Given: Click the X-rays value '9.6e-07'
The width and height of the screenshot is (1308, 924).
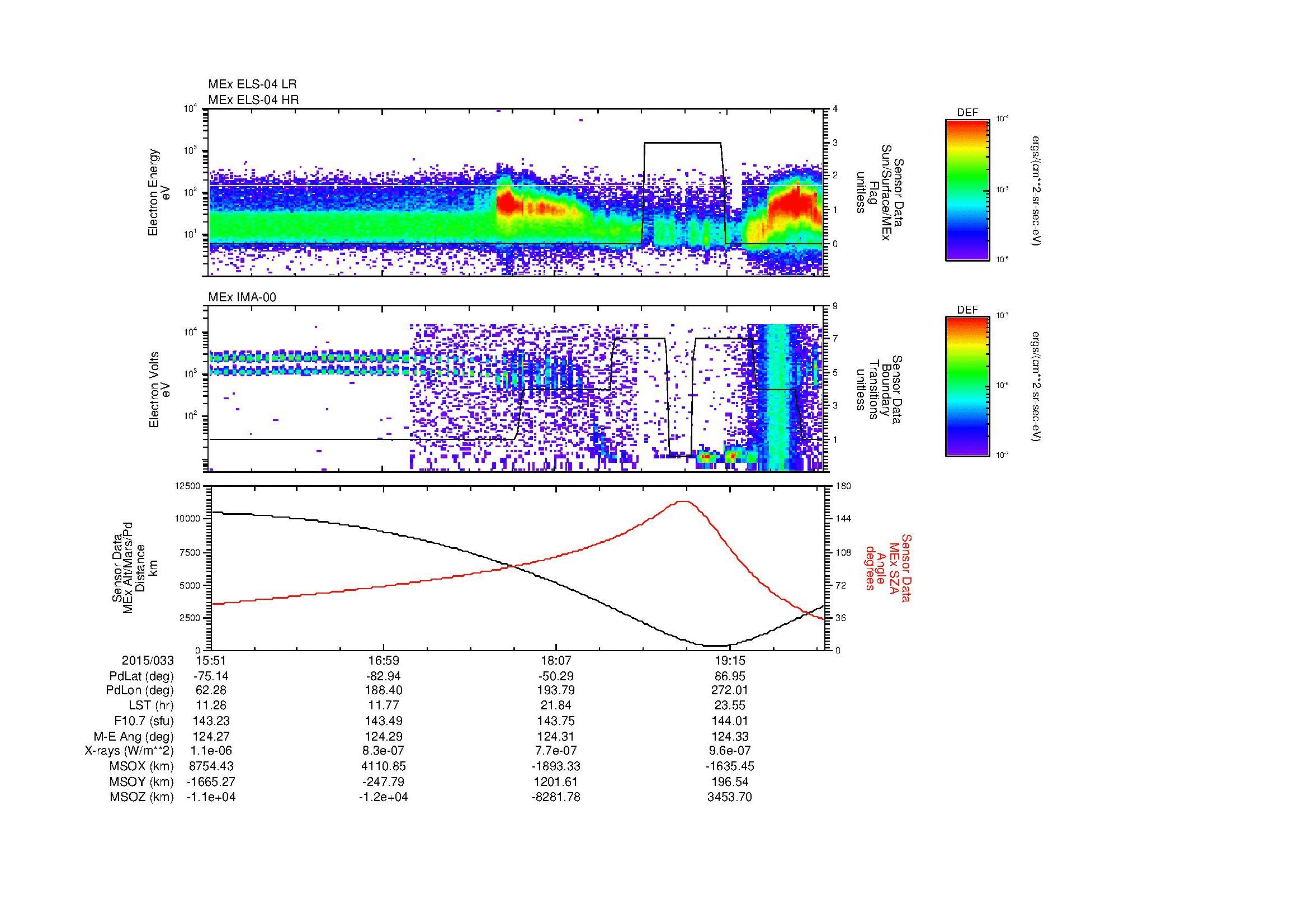Looking at the screenshot, I should pos(730,751).
